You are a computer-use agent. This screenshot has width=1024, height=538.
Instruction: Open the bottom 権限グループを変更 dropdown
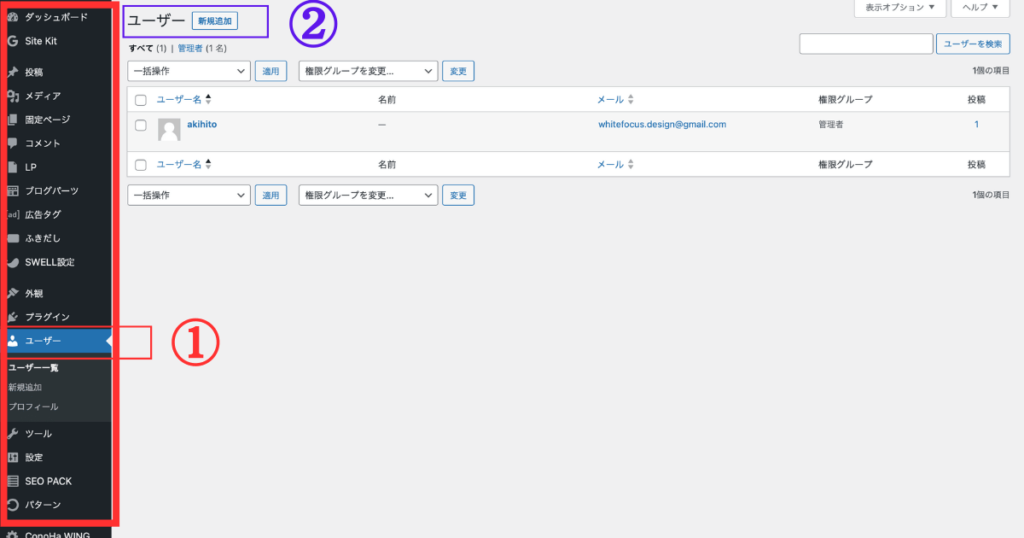[368, 195]
